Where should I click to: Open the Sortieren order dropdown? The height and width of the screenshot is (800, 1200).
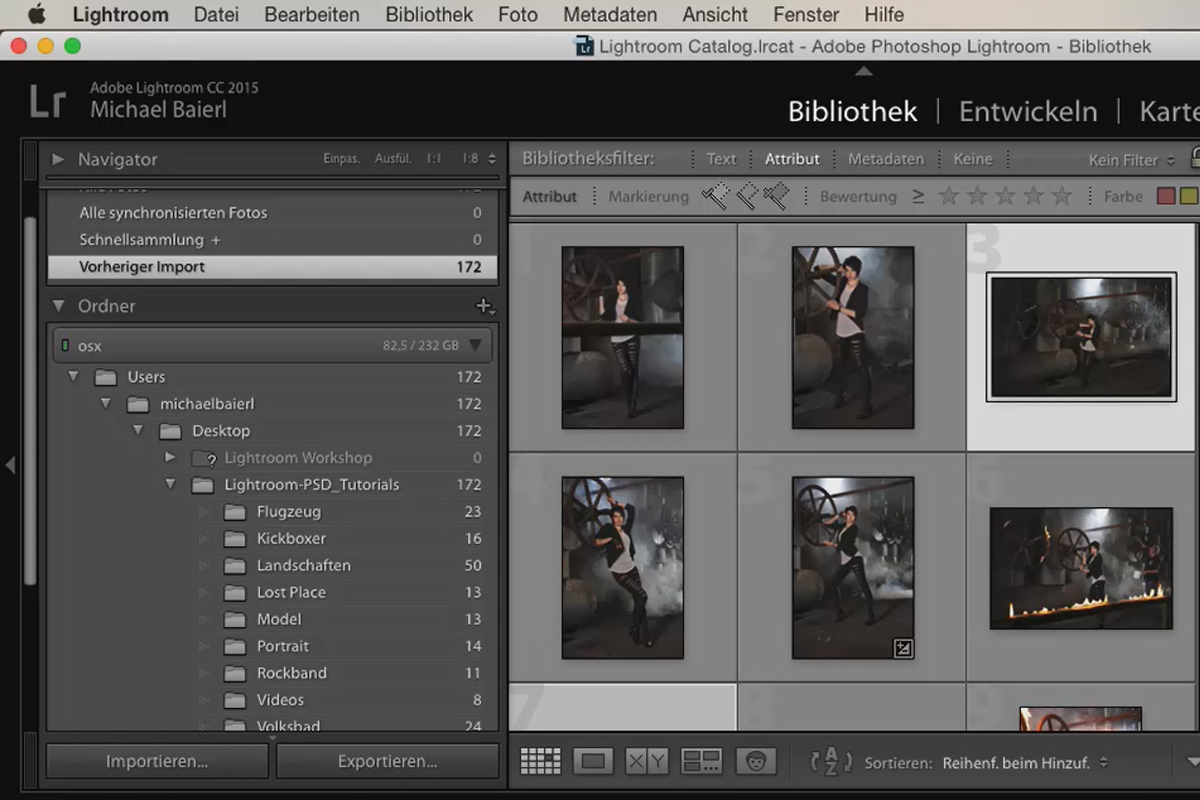pos(1025,762)
